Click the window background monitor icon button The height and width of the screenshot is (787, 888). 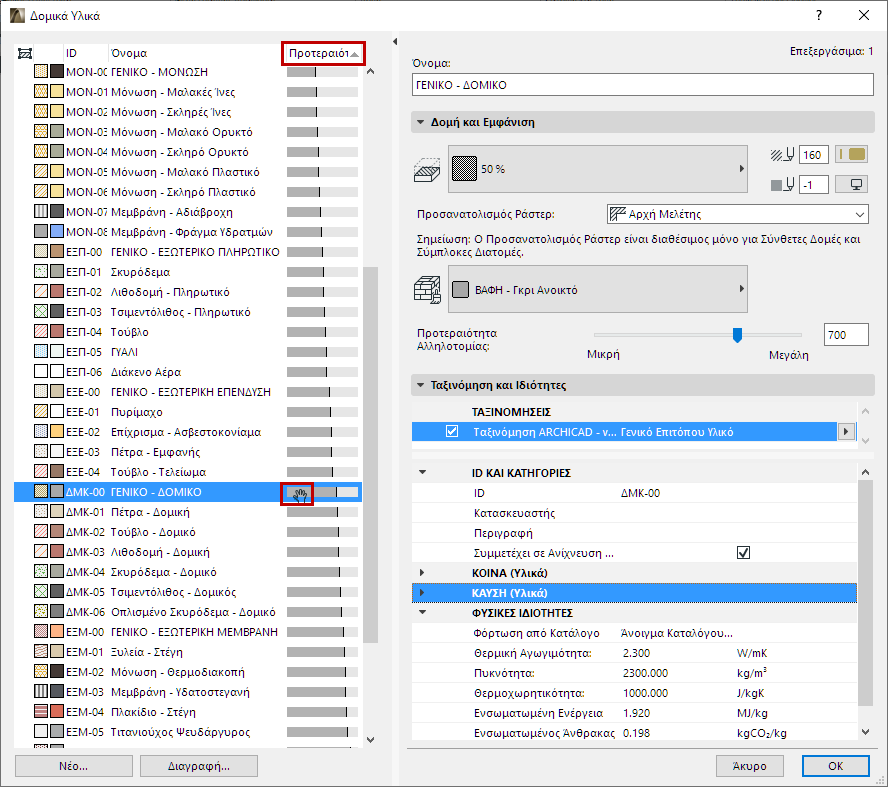(852, 184)
